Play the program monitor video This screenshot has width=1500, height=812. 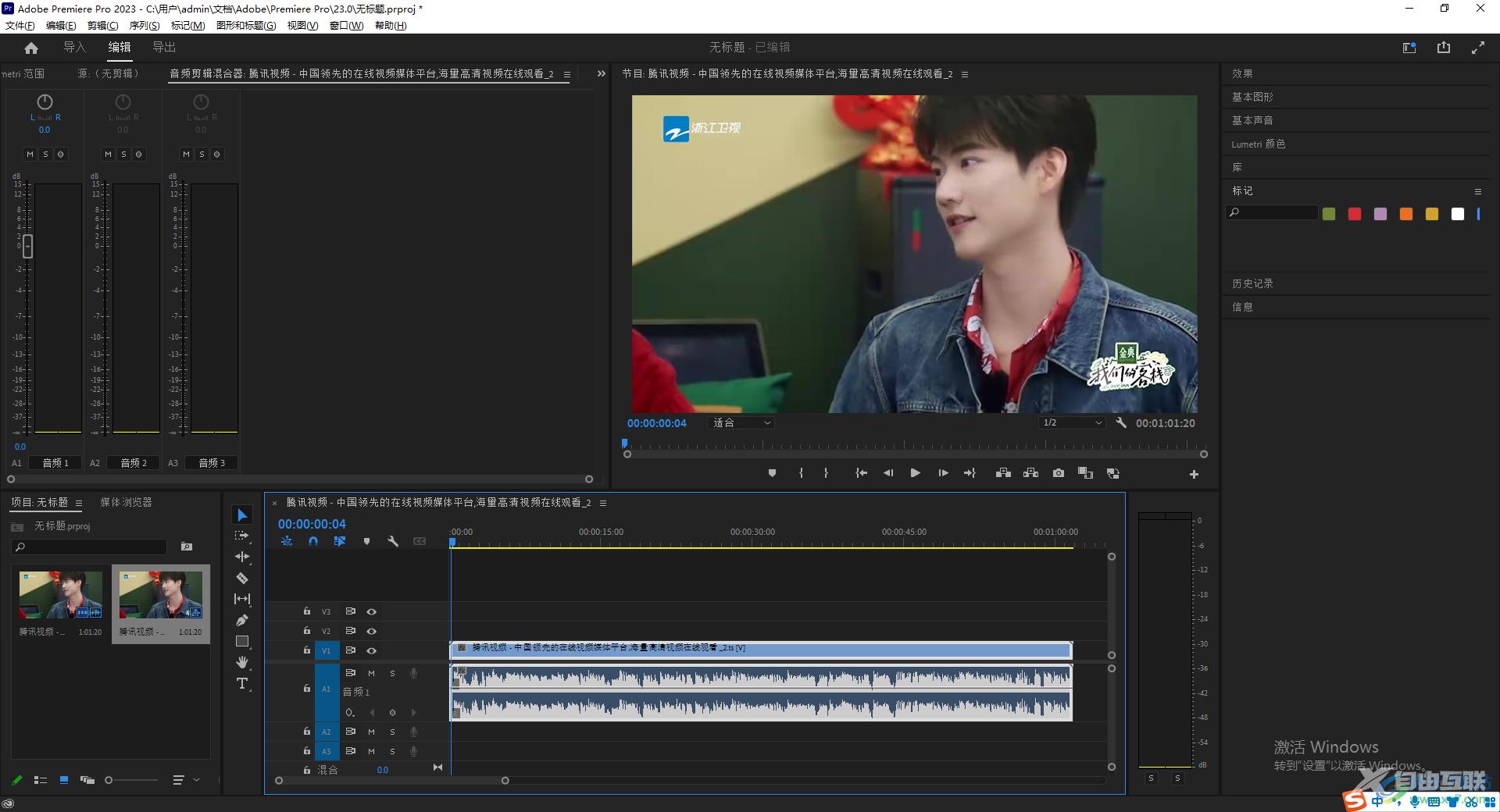point(915,473)
